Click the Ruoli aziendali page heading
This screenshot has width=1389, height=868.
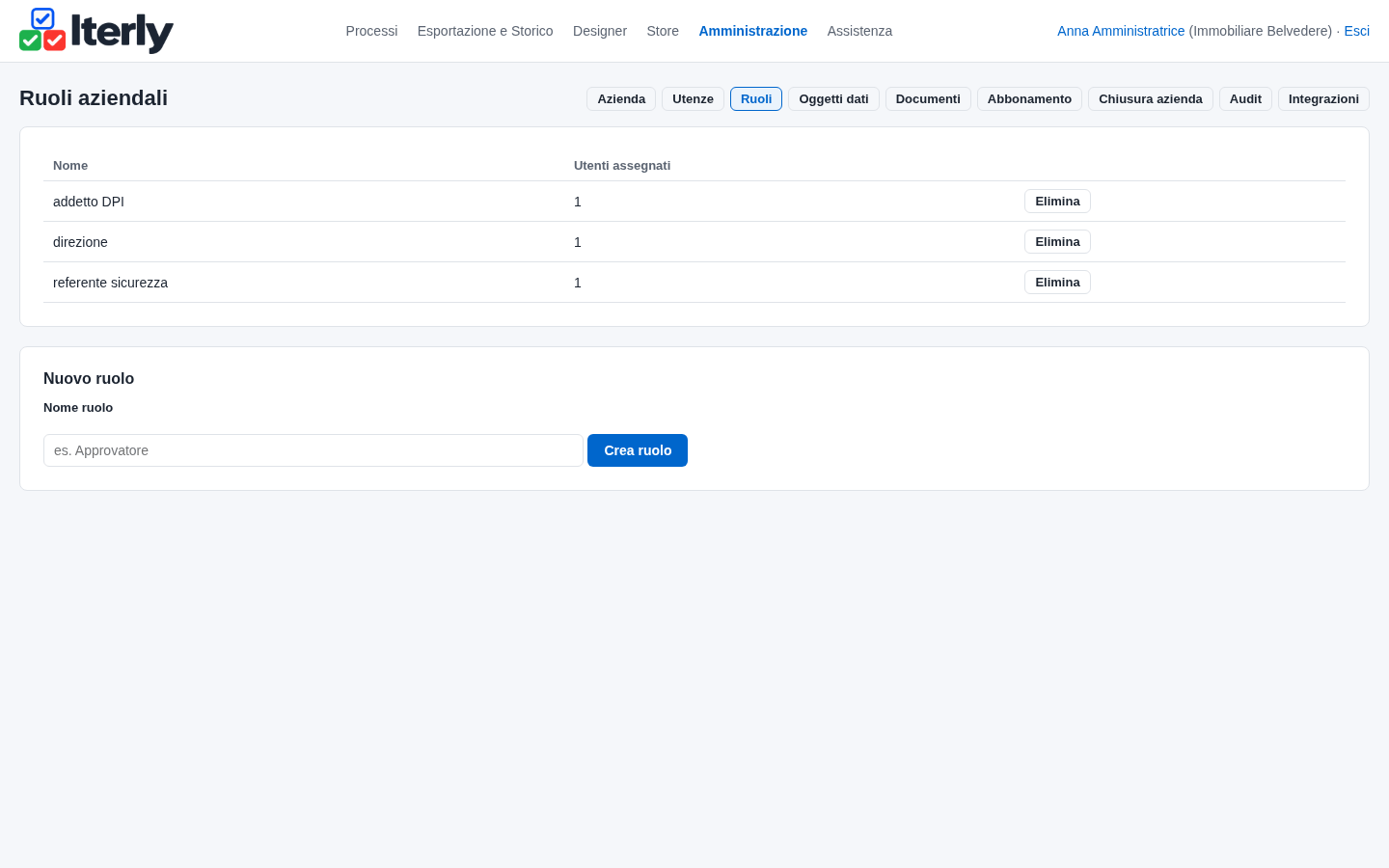coord(94,98)
